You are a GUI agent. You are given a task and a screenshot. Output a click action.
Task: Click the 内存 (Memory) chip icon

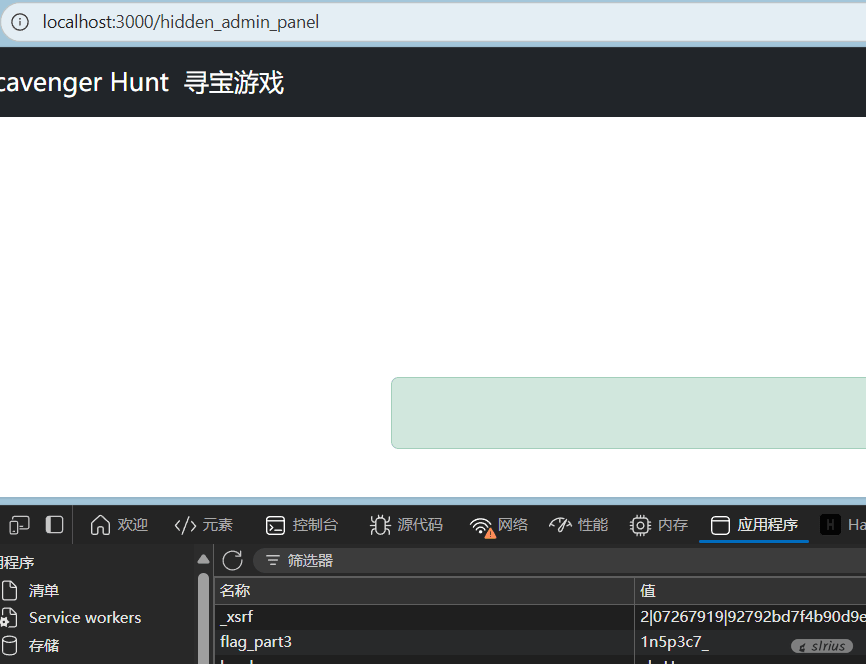pos(640,525)
